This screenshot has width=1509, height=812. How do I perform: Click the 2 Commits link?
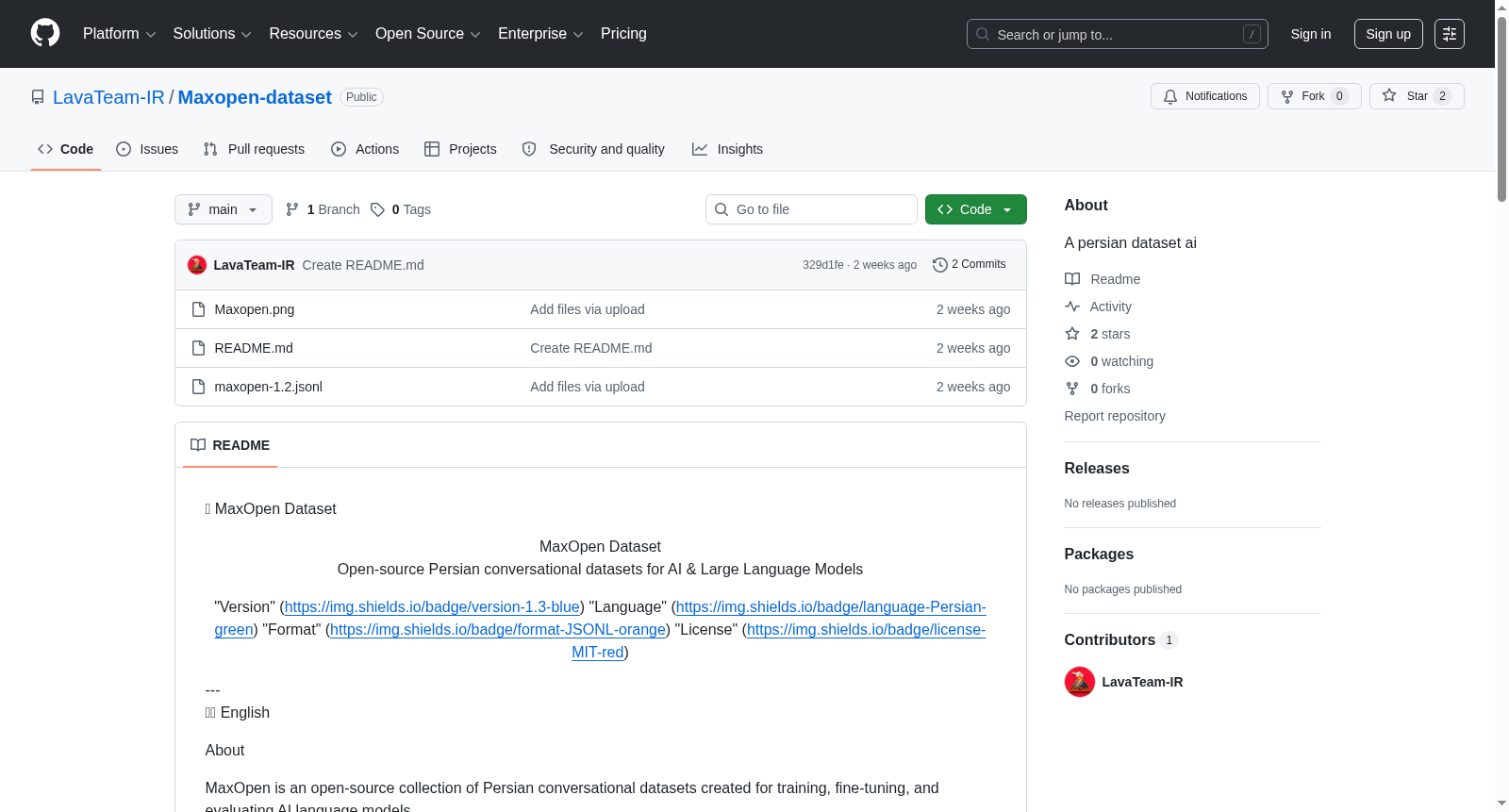pos(970,265)
